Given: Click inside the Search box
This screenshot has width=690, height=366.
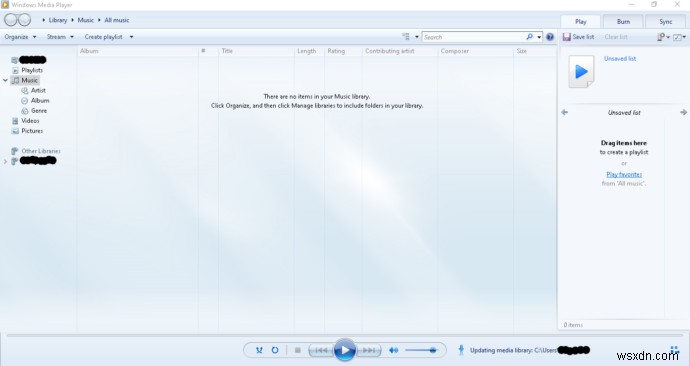Looking at the screenshot, I should (473, 37).
